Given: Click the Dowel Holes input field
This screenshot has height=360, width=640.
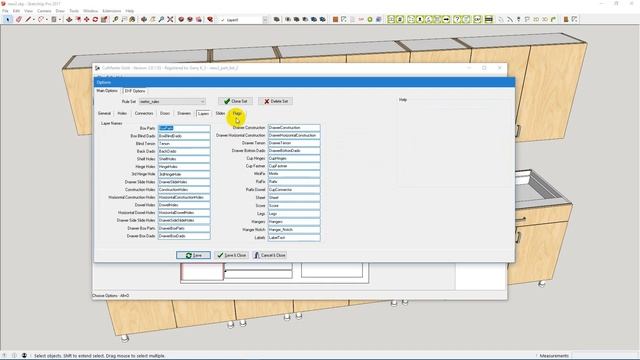Looking at the screenshot, I should click(x=184, y=205).
